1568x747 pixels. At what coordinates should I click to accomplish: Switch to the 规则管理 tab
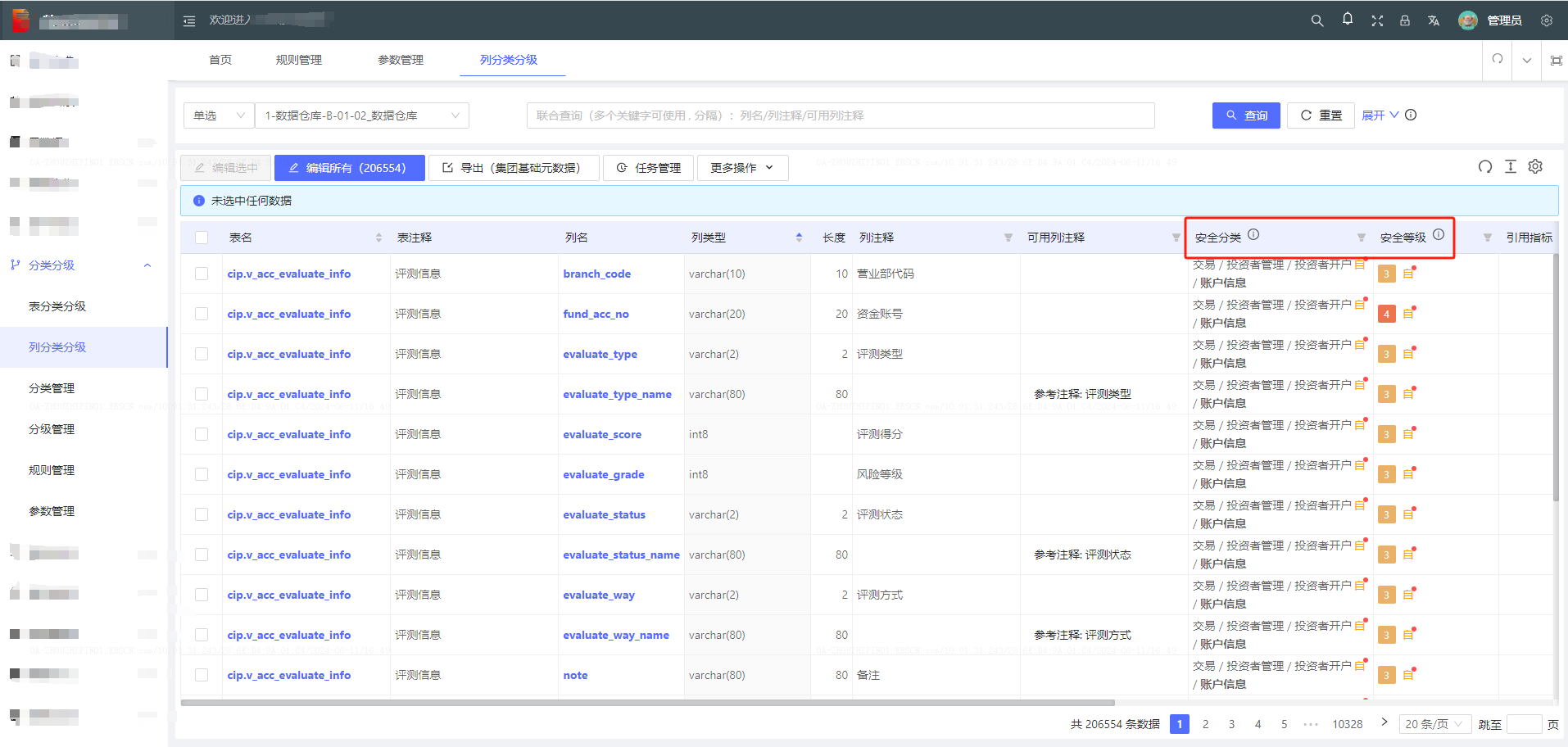[299, 60]
